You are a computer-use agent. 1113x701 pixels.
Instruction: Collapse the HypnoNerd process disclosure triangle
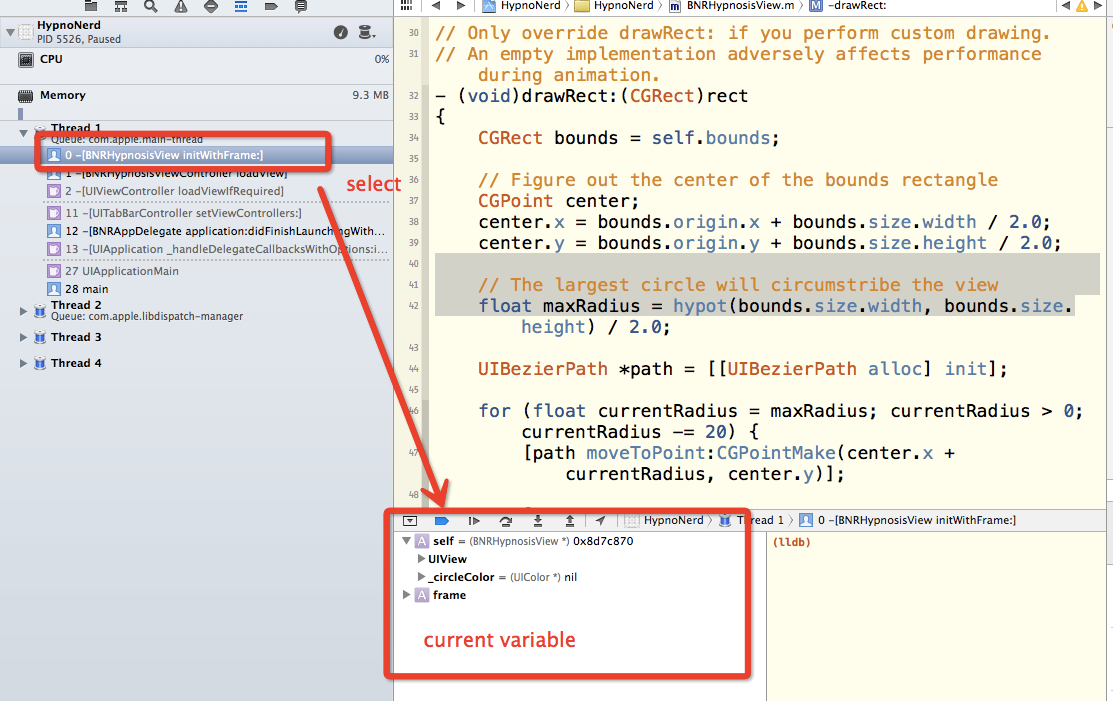point(10,32)
